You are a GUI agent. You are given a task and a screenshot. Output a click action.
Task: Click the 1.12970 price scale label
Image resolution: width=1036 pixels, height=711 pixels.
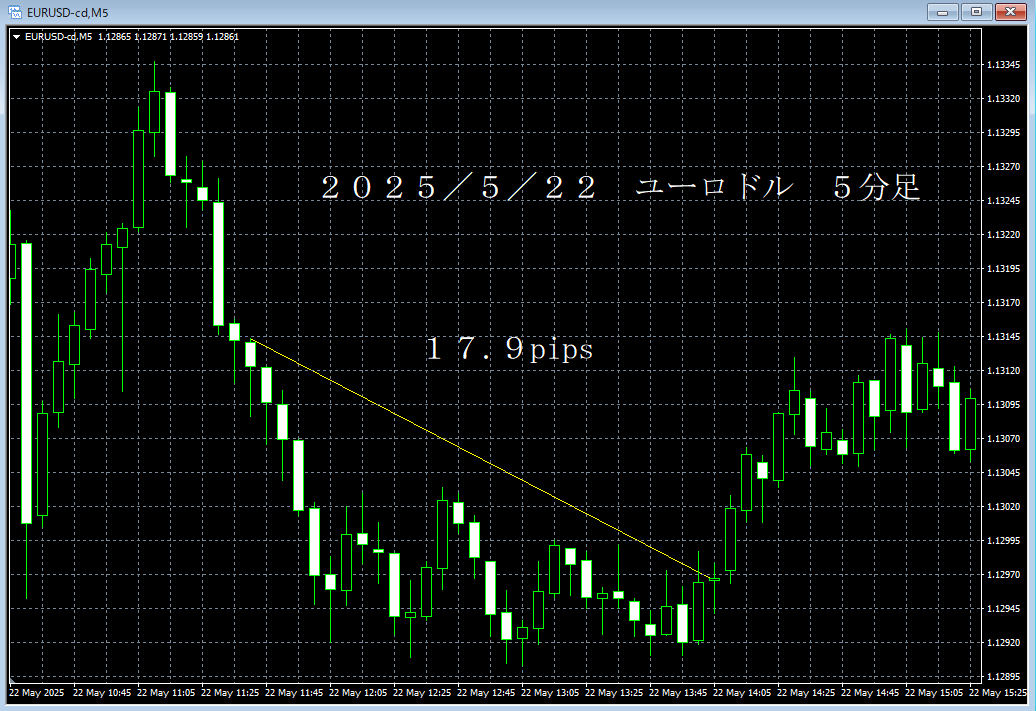point(1003,575)
